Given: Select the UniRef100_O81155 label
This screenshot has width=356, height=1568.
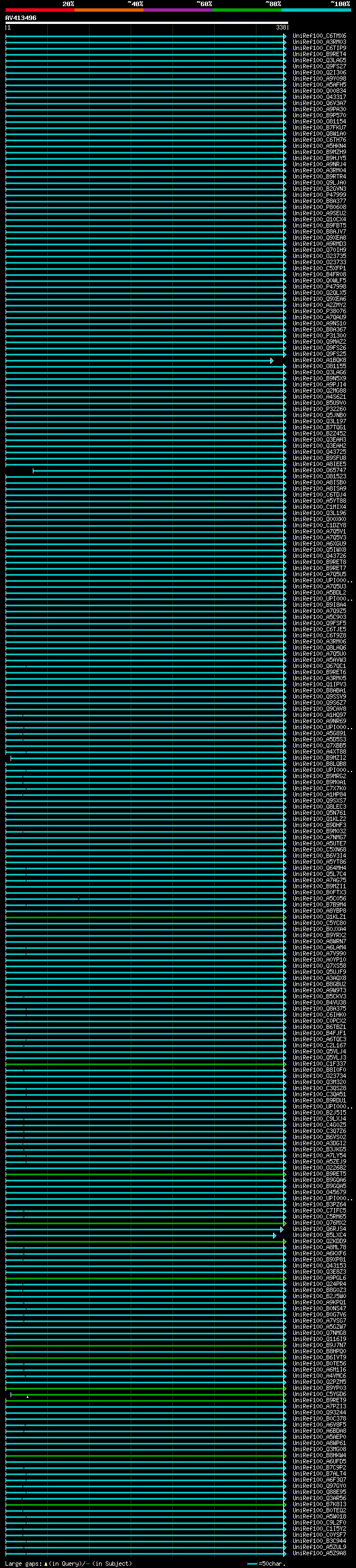Looking at the screenshot, I should click(x=319, y=367).
